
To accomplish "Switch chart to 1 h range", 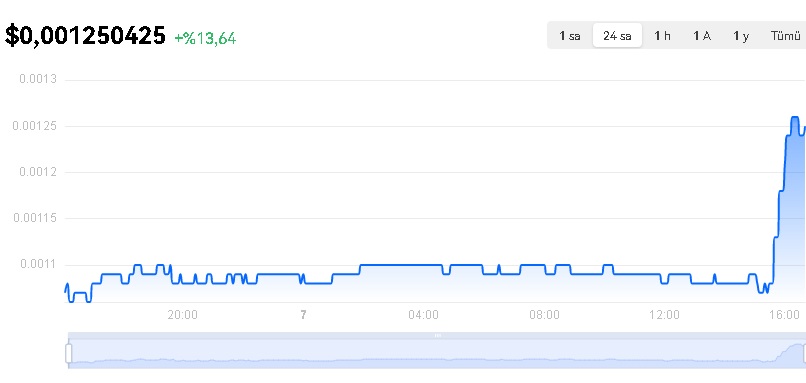I will (662, 35).
